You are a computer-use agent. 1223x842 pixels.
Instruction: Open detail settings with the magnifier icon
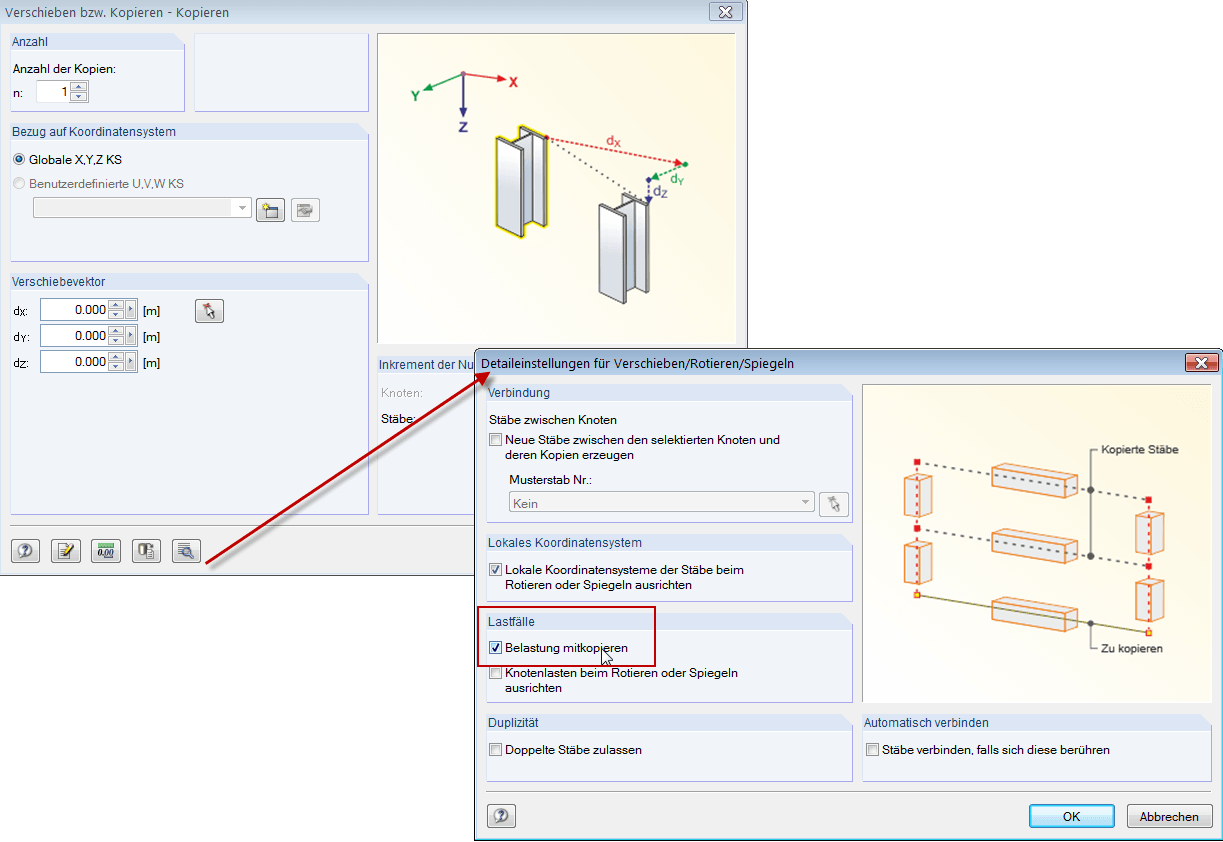[186, 550]
